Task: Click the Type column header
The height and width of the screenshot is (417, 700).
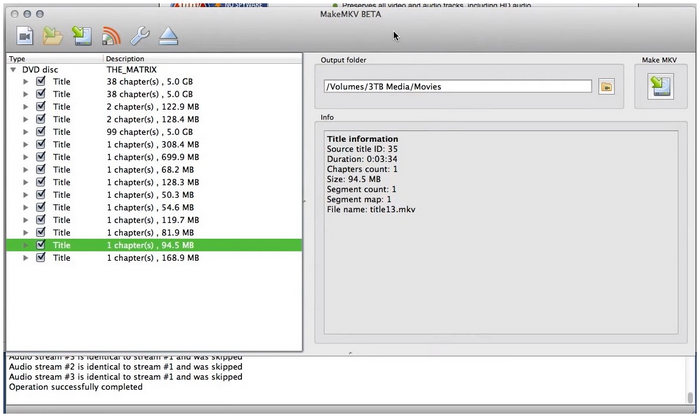Action: (50, 59)
